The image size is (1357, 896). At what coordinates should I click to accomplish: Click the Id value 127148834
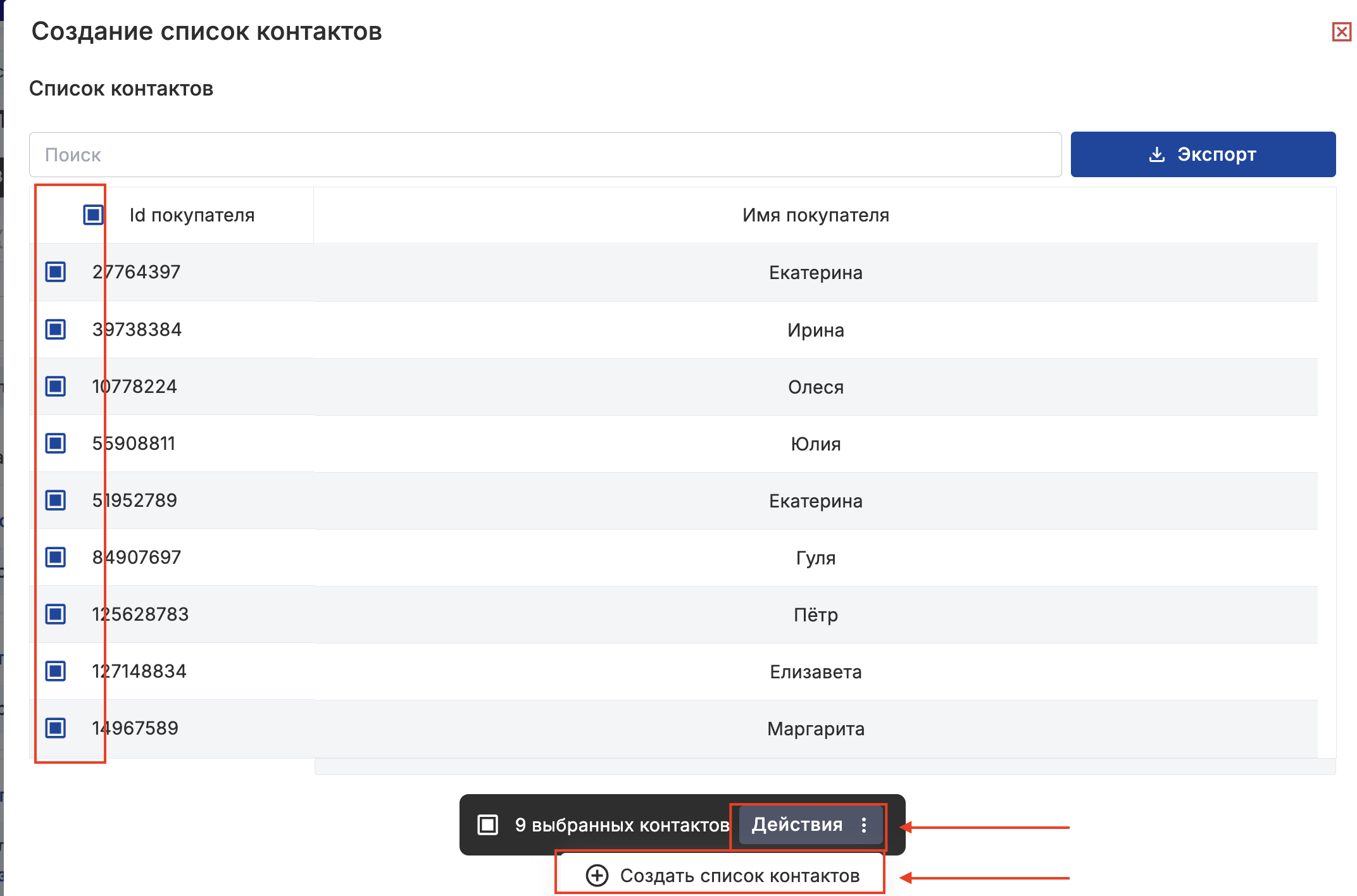[x=139, y=671]
